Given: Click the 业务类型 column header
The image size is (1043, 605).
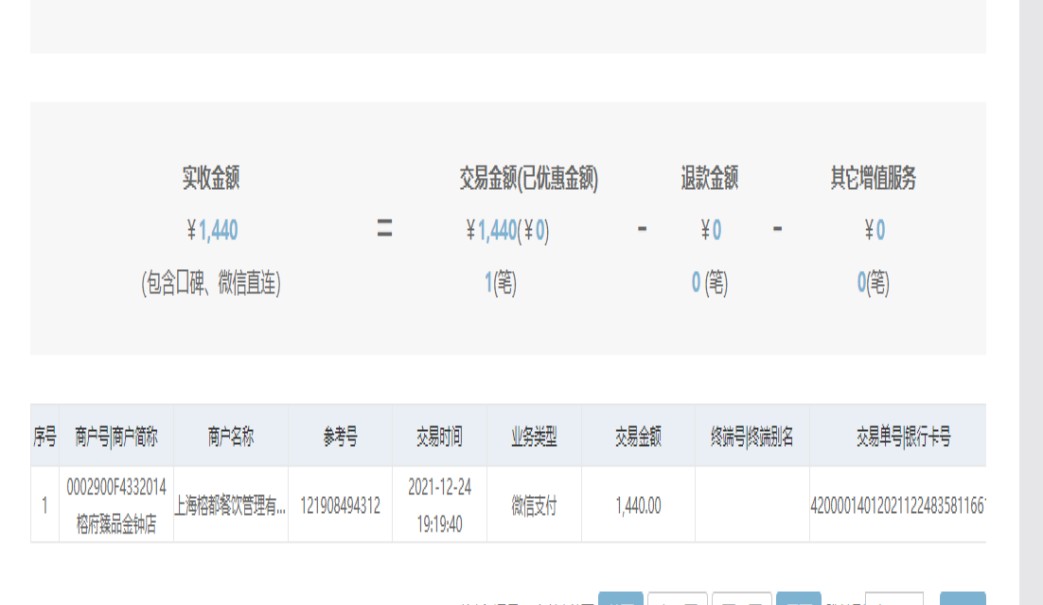Looking at the screenshot, I should pos(534,437).
